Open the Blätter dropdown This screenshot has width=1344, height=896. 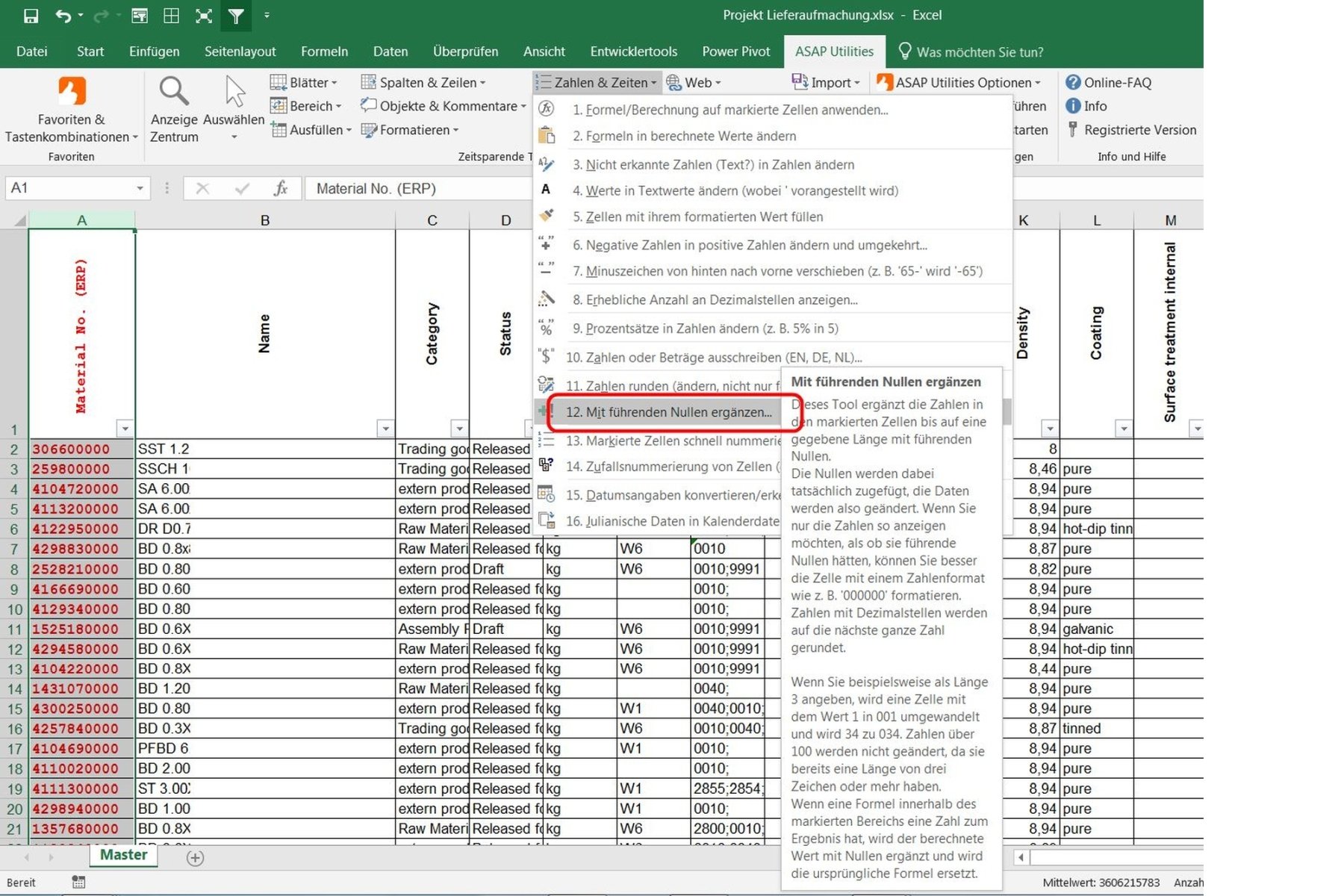click(x=303, y=82)
